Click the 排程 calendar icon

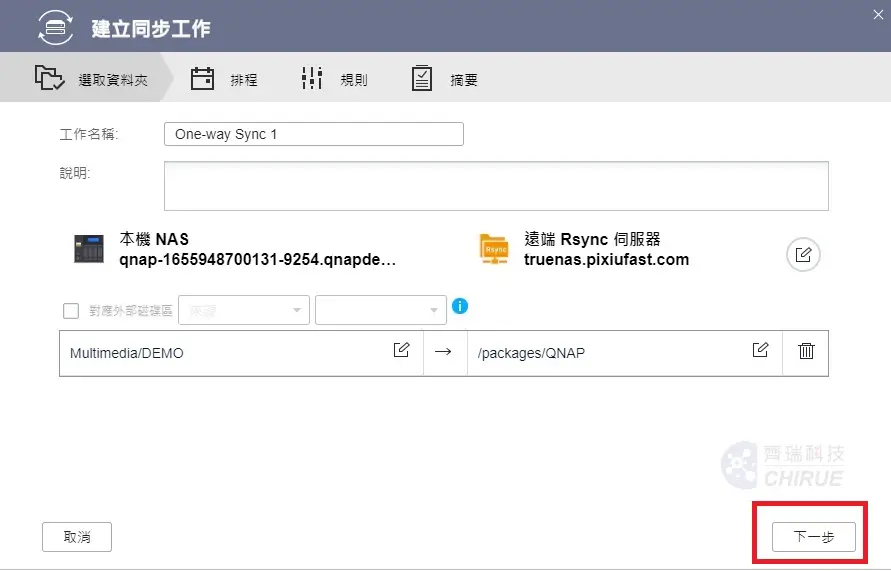point(202,78)
